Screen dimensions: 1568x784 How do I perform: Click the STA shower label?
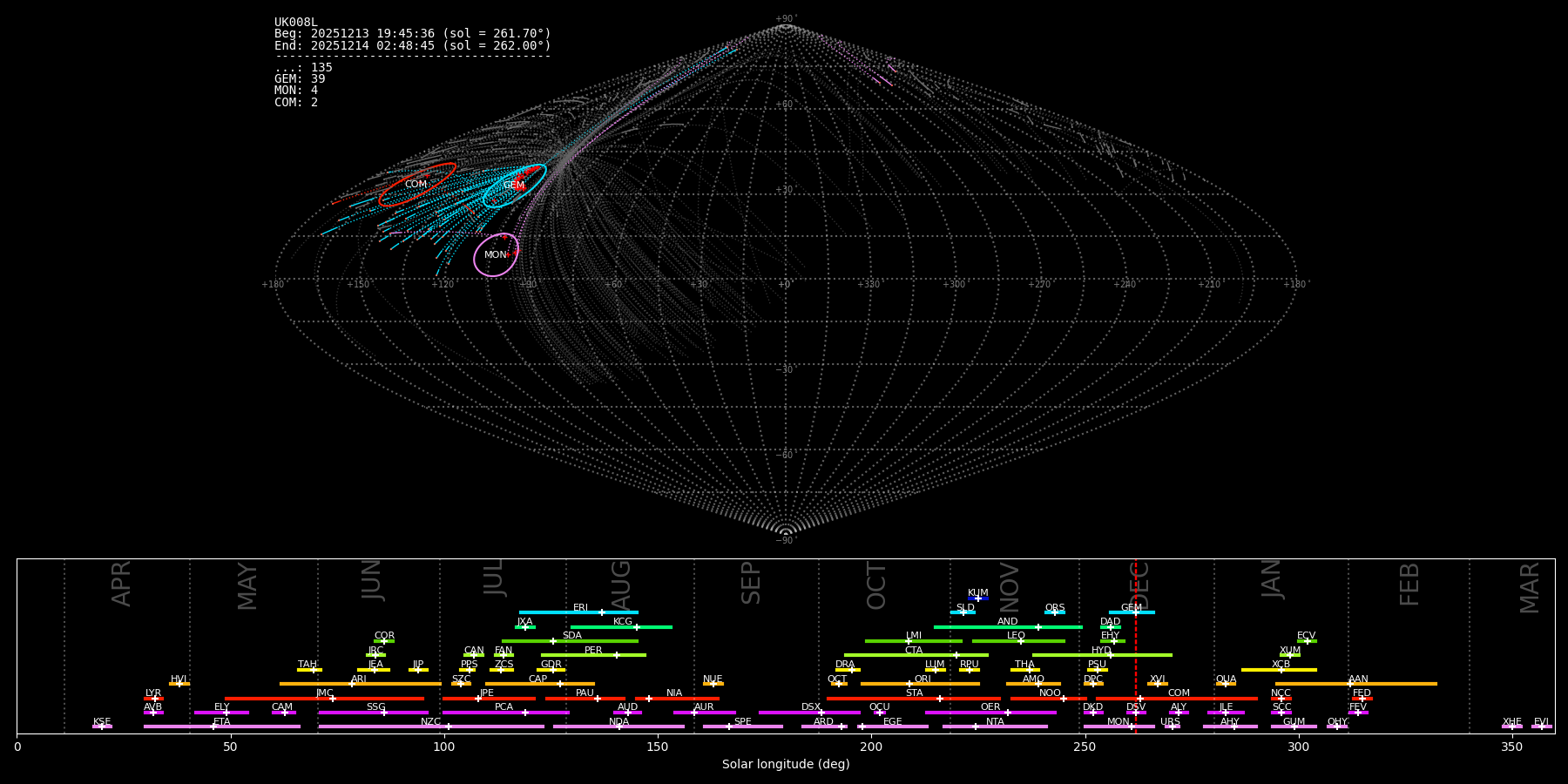914,693
